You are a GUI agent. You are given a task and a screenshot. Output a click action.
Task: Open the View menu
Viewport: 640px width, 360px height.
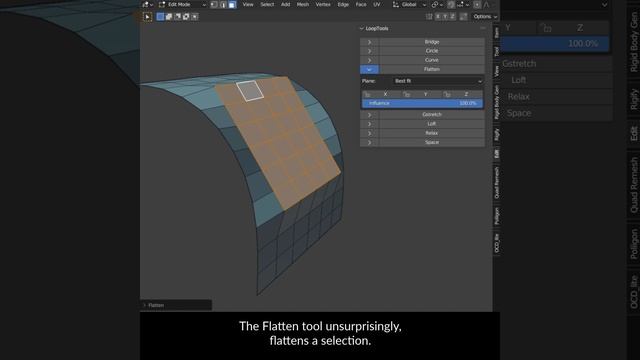click(248, 4)
